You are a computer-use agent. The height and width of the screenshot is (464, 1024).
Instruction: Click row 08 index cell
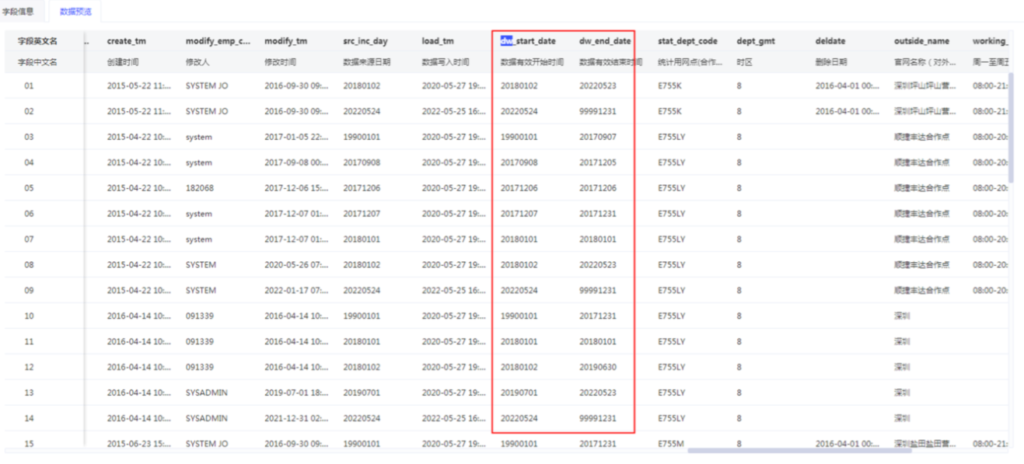click(x=29, y=265)
